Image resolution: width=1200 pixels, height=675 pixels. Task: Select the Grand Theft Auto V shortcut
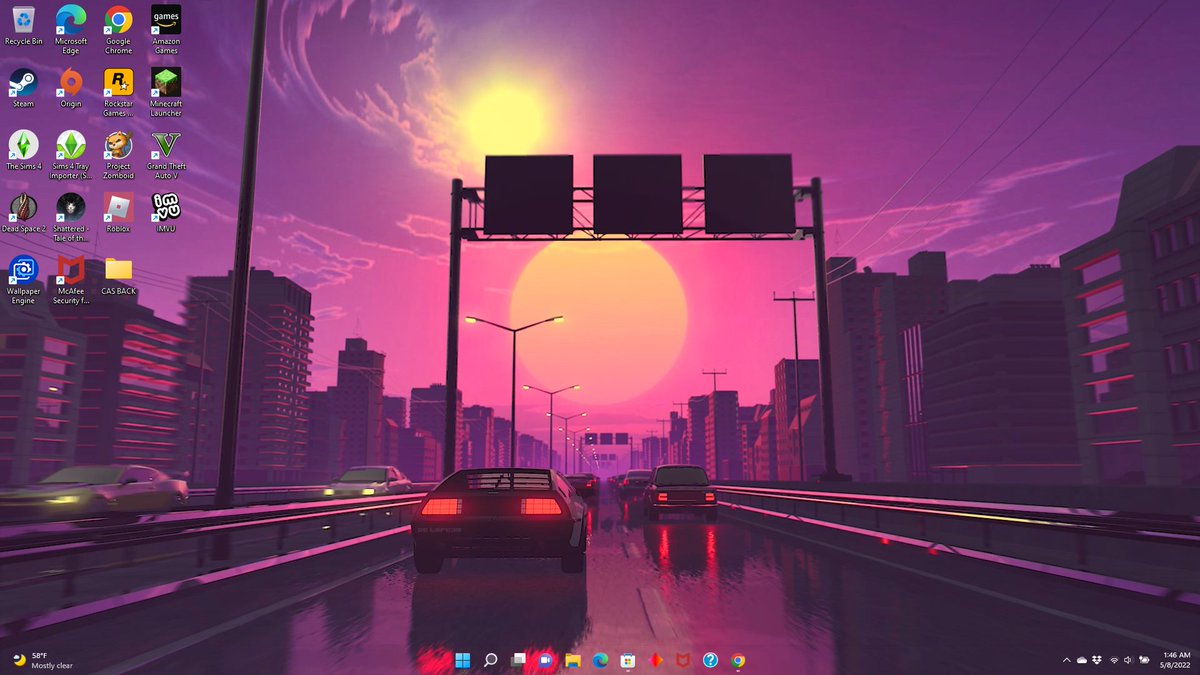click(x=166, y=155)
